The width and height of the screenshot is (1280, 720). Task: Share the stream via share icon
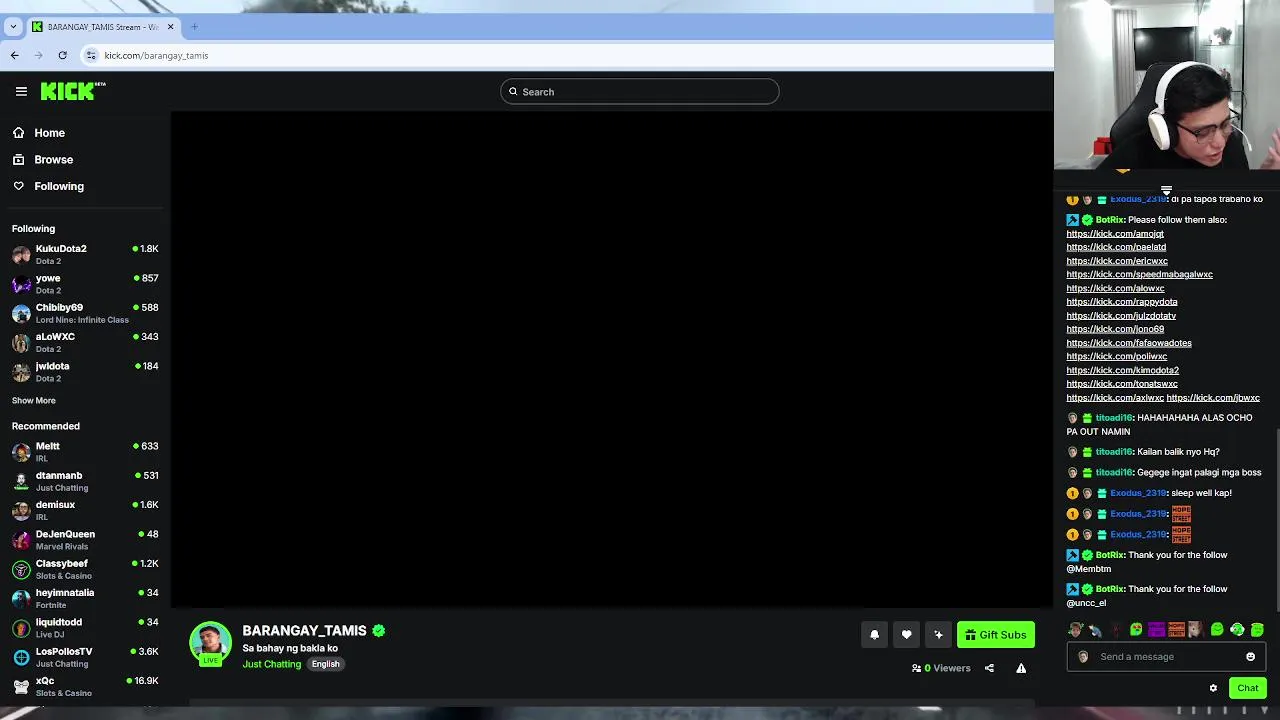click(x=989, y=668)
